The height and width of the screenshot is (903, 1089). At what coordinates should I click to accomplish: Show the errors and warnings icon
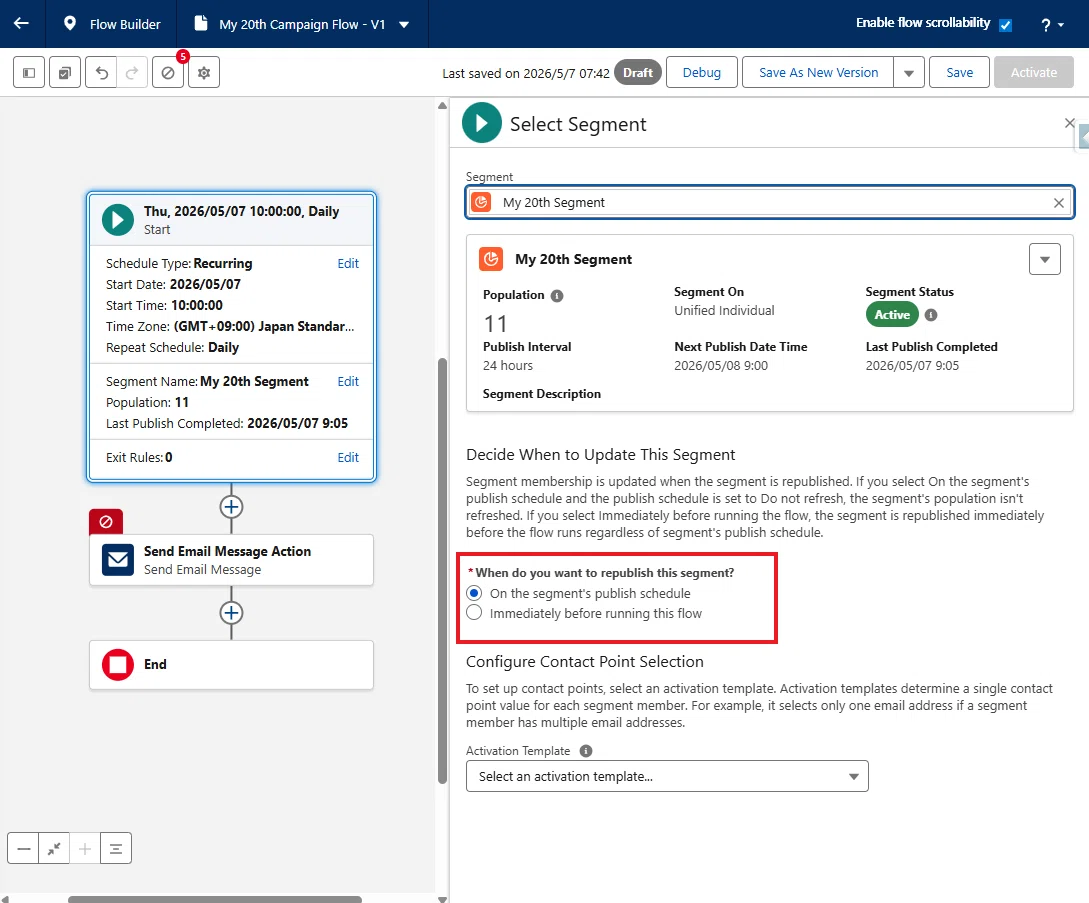pos(168,72)
